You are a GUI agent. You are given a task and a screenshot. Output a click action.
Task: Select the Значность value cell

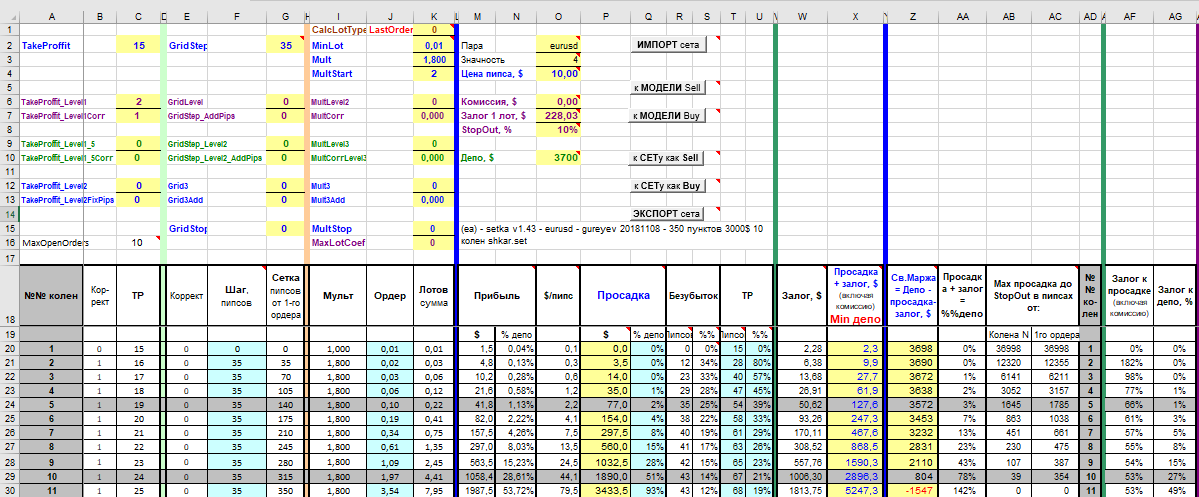pos(559,60)
